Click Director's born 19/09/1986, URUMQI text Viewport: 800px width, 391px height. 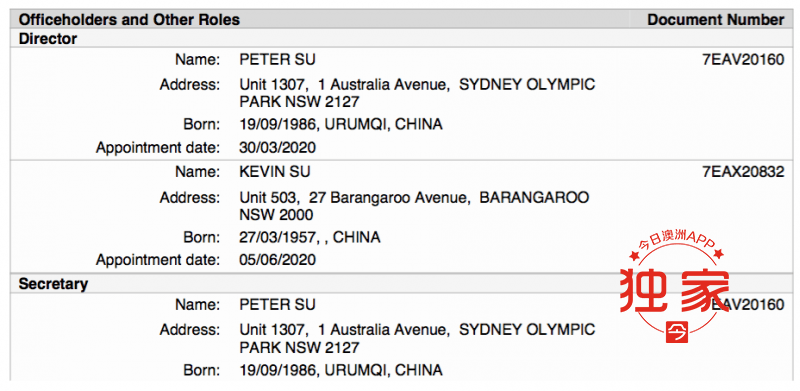point(340,124)
